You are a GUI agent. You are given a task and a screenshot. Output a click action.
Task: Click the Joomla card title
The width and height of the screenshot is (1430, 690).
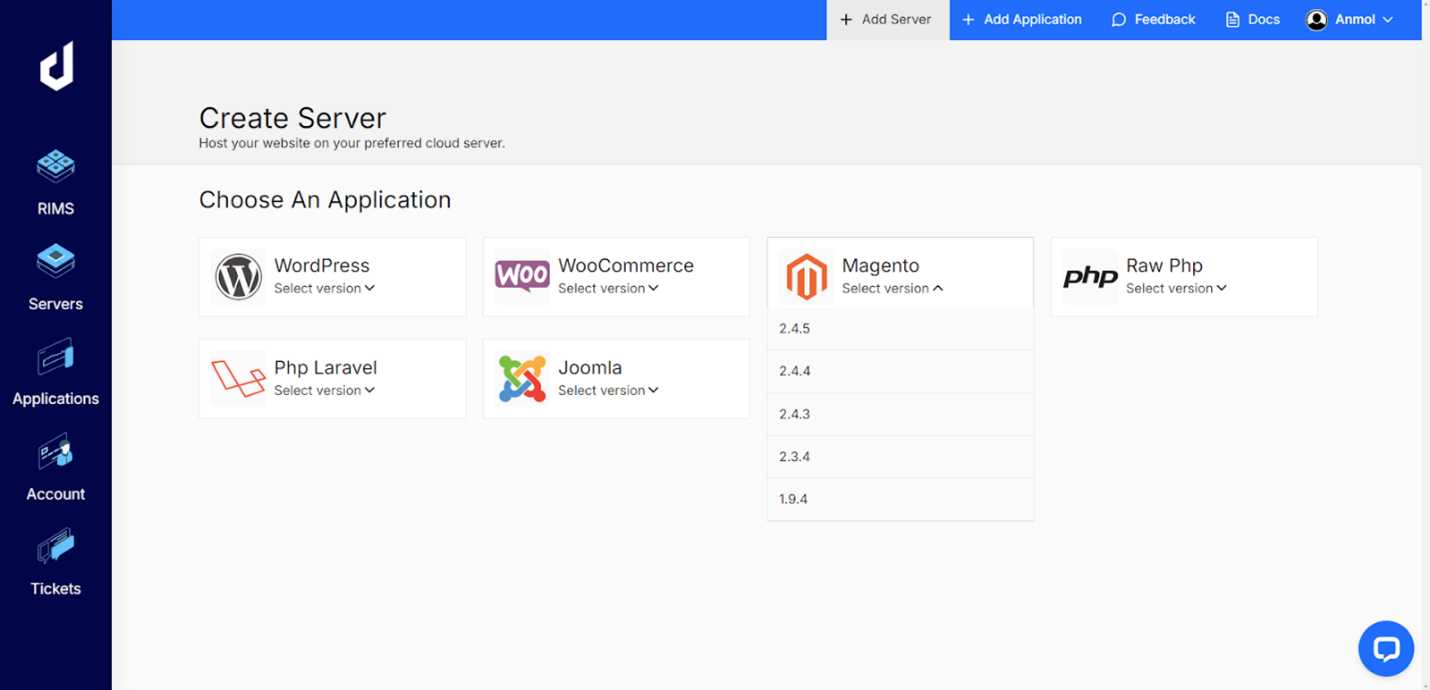click(x=590, y=367)
